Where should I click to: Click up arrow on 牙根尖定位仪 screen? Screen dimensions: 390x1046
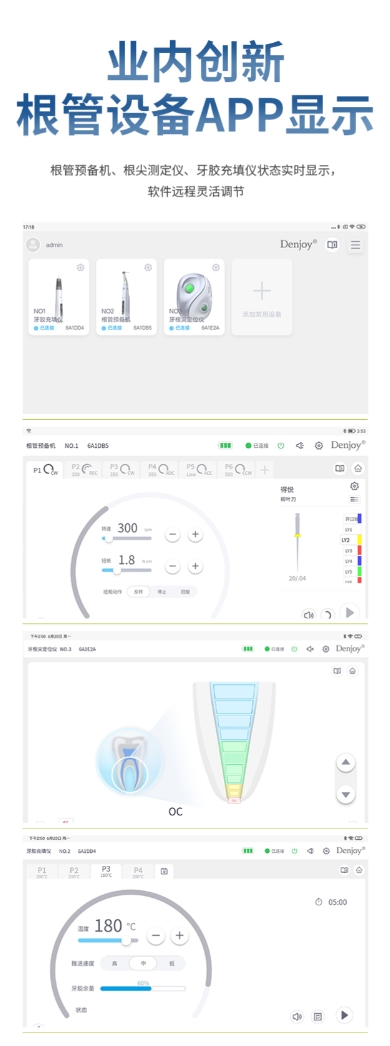(345, 762)
